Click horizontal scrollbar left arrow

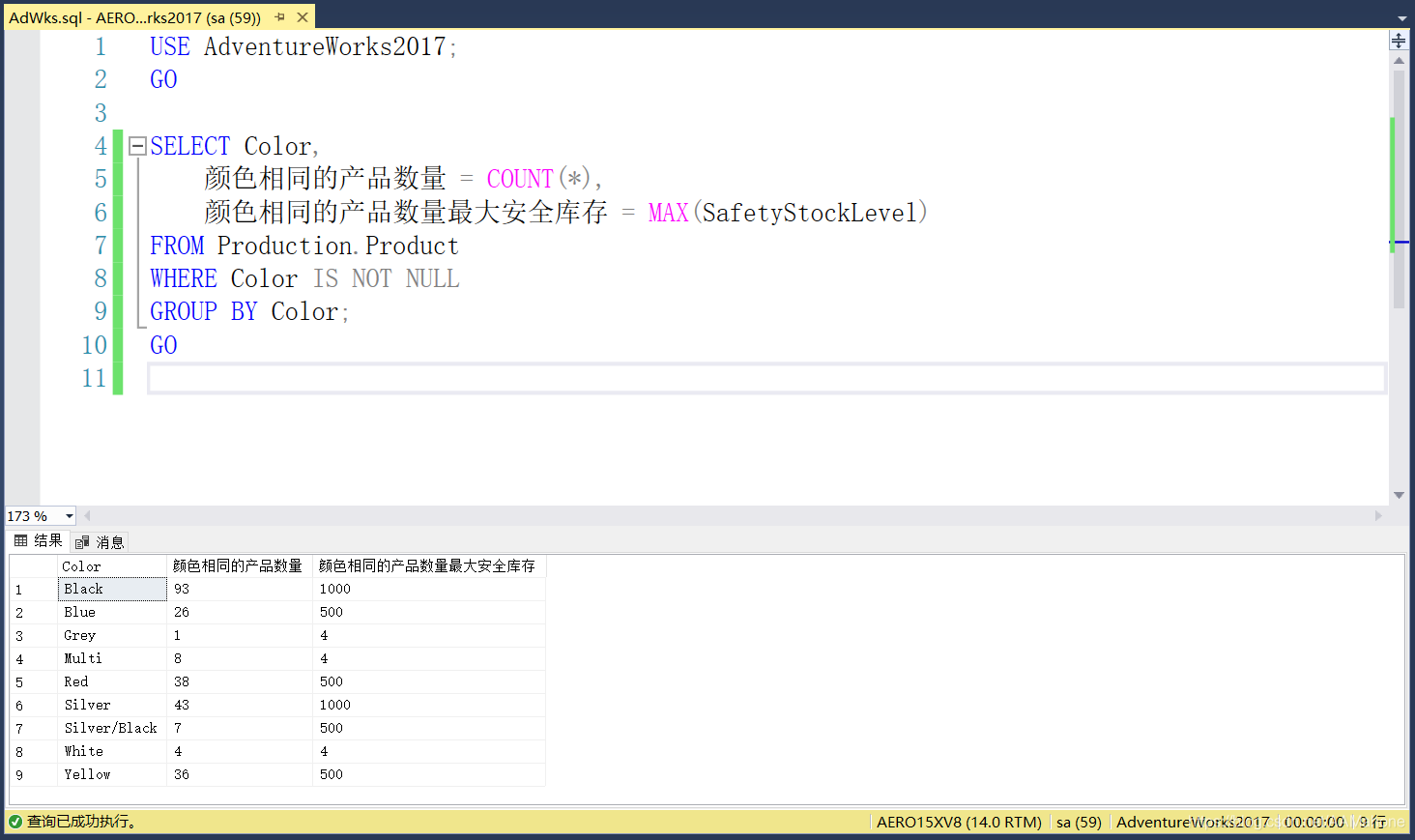click(x=87, y=516)
